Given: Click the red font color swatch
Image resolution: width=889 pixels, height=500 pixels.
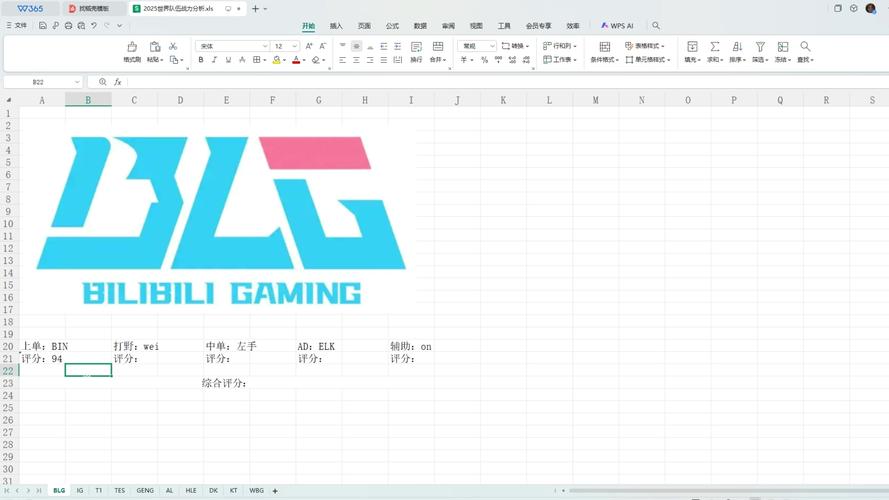Looking at the screenshot, I should tap(296, 60).
